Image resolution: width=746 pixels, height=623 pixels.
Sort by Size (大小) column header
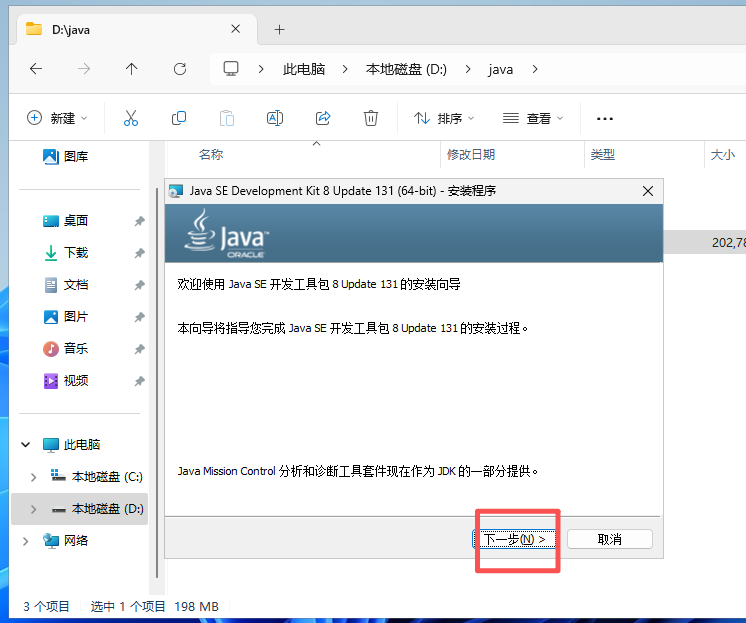click(722, 155)
